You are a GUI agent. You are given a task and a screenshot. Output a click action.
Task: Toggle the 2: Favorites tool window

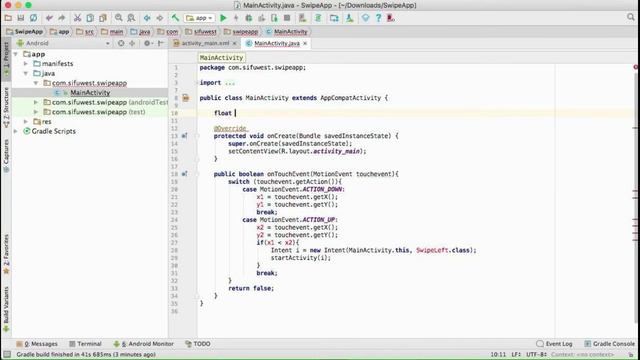tap(6, 253)
